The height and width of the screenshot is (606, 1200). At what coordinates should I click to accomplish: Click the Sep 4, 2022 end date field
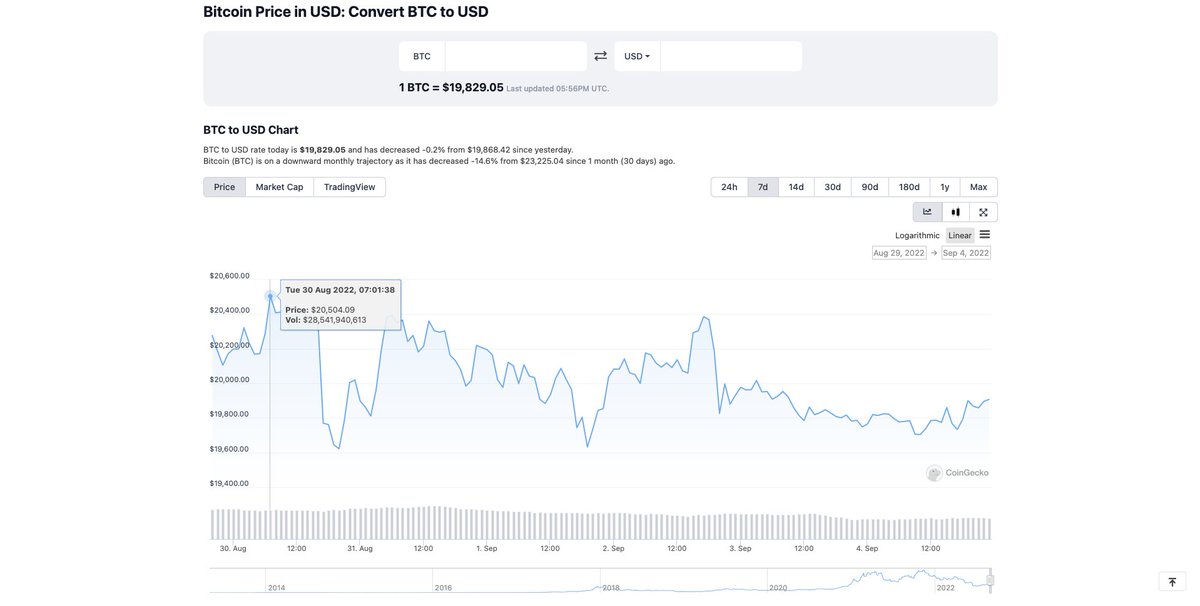[x=966, y=253]
